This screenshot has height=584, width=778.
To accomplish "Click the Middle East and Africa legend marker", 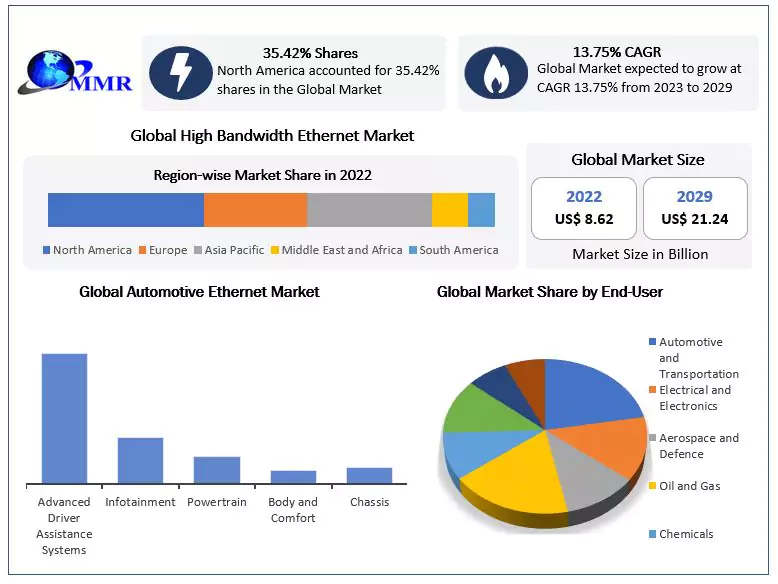I will pyautogui.click(x=275, y=251).
